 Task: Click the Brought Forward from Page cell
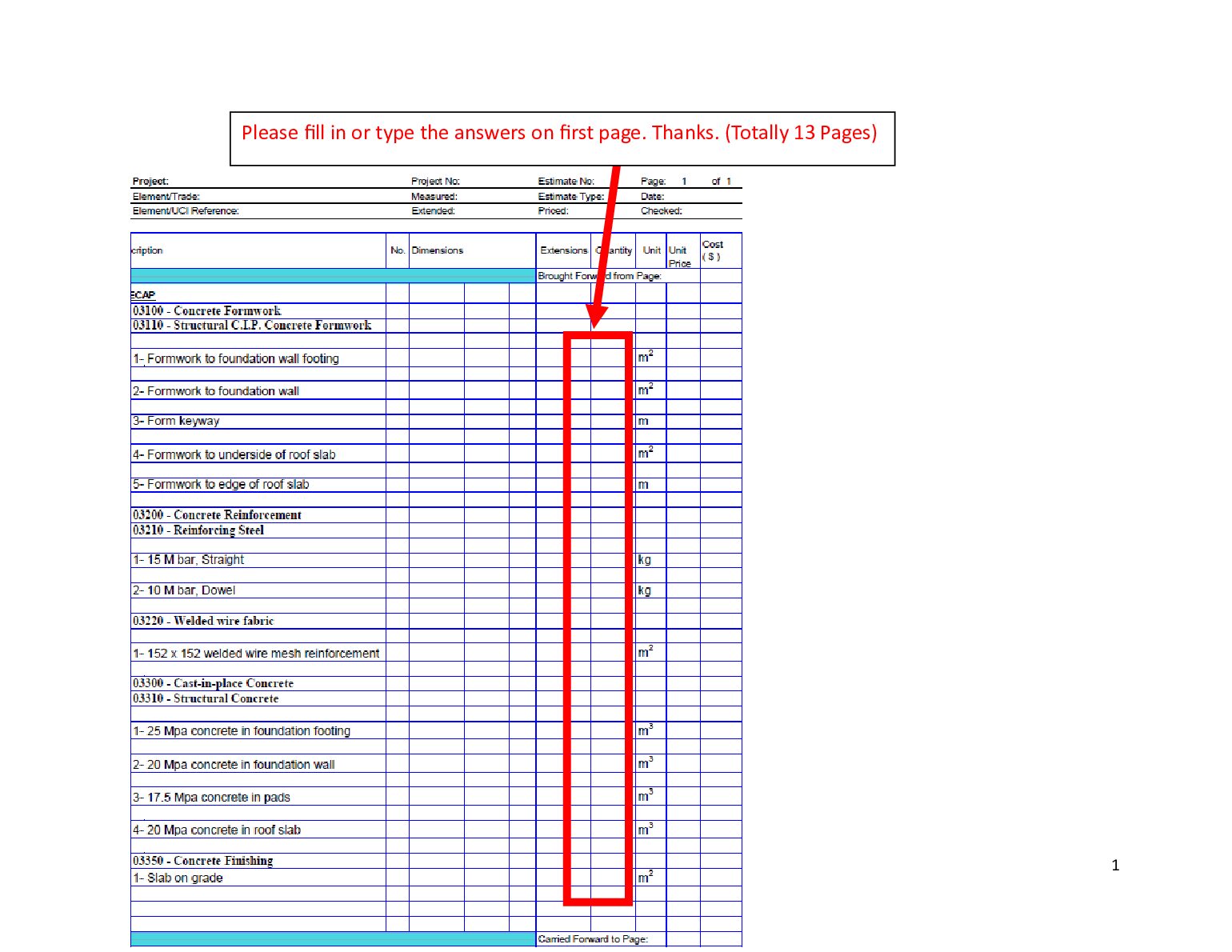pyautogui.click(x=600, y=276)
